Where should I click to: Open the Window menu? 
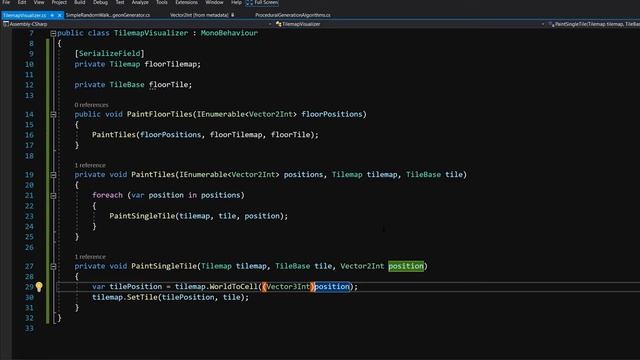(214, 2)
